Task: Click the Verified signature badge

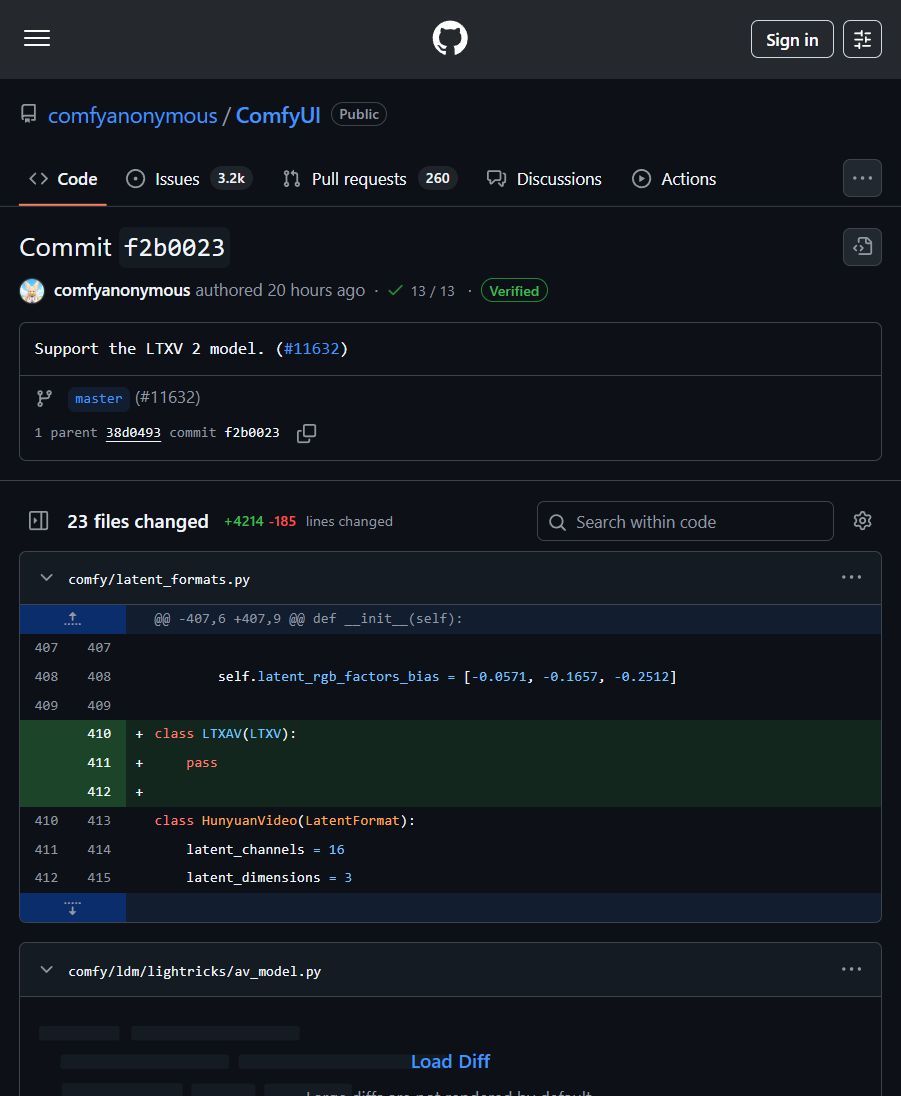Action: (x=514, y=291)
